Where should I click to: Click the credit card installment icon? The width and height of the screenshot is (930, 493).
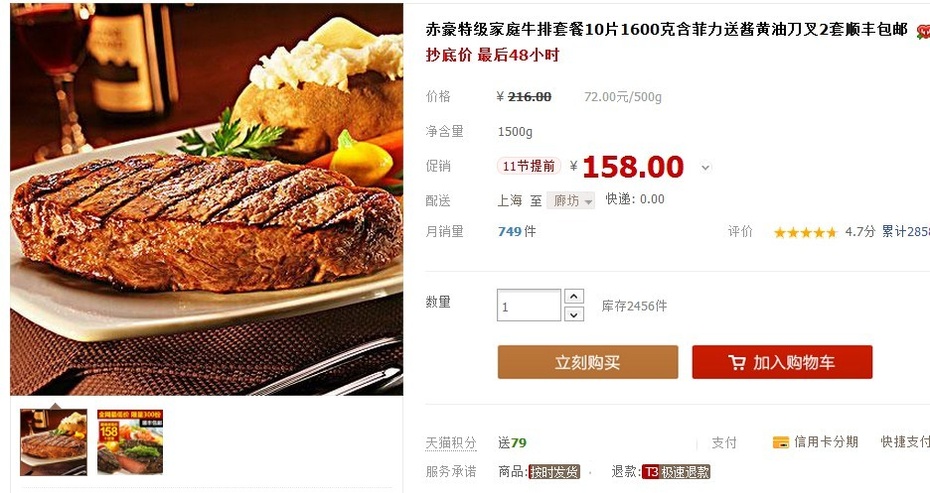coord(781,442)
